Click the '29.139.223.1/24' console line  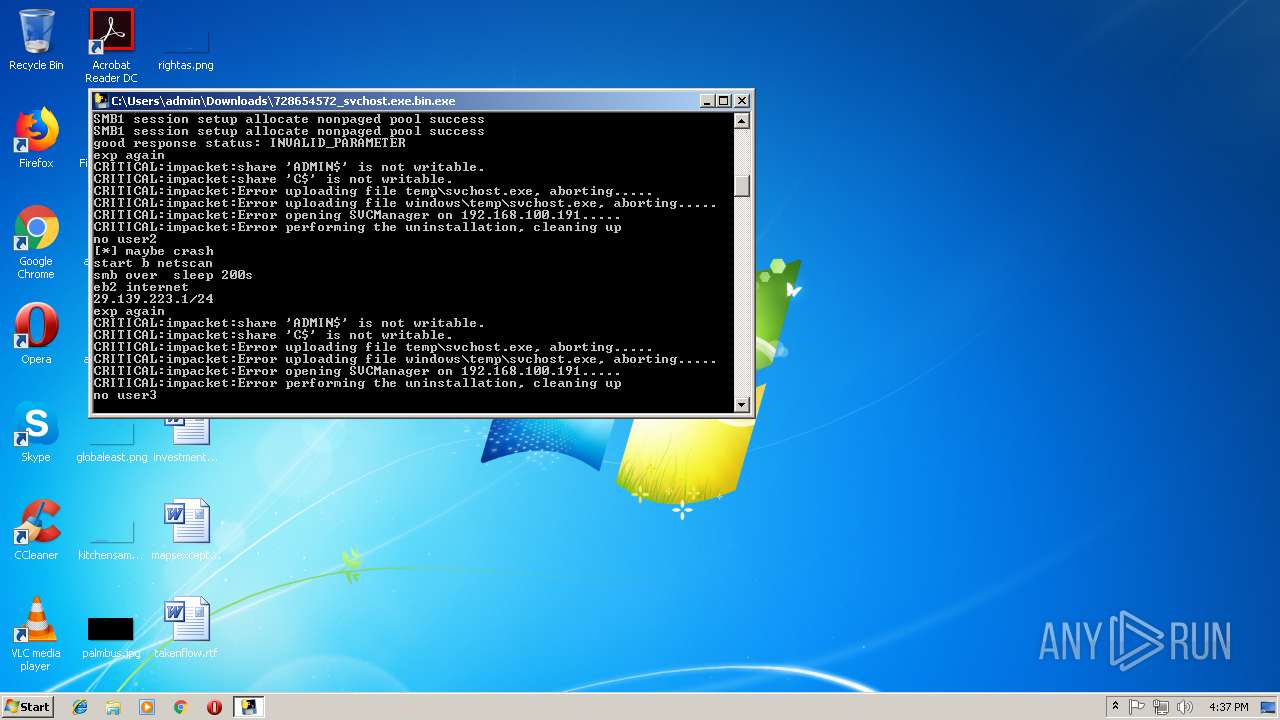click(153, 299)
